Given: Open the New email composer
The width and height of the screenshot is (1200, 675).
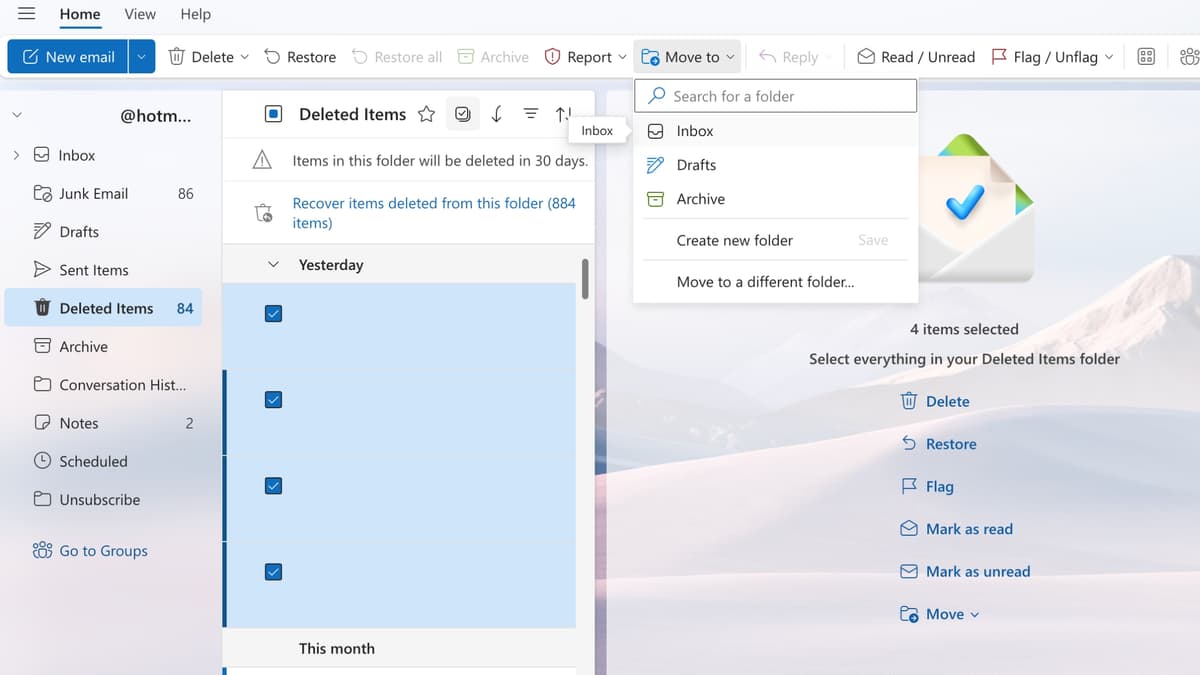Looking at the screenshot, I should tap(67, 57).
